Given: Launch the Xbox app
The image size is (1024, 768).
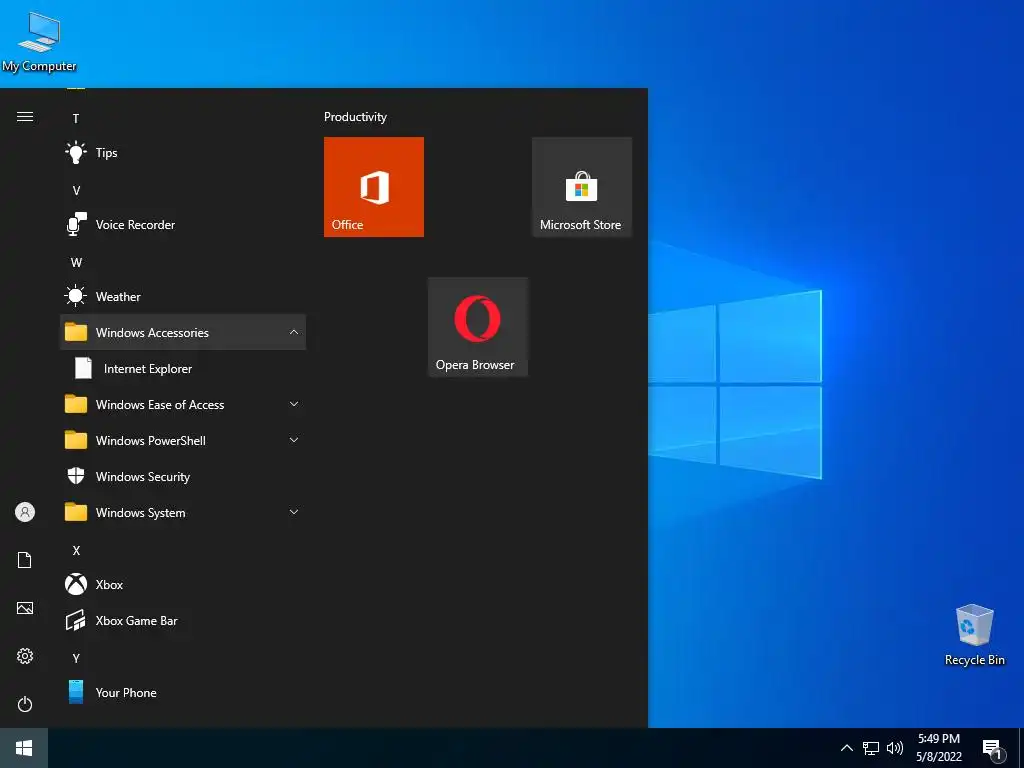Looking at the screenshot, I should pos(183,584).
